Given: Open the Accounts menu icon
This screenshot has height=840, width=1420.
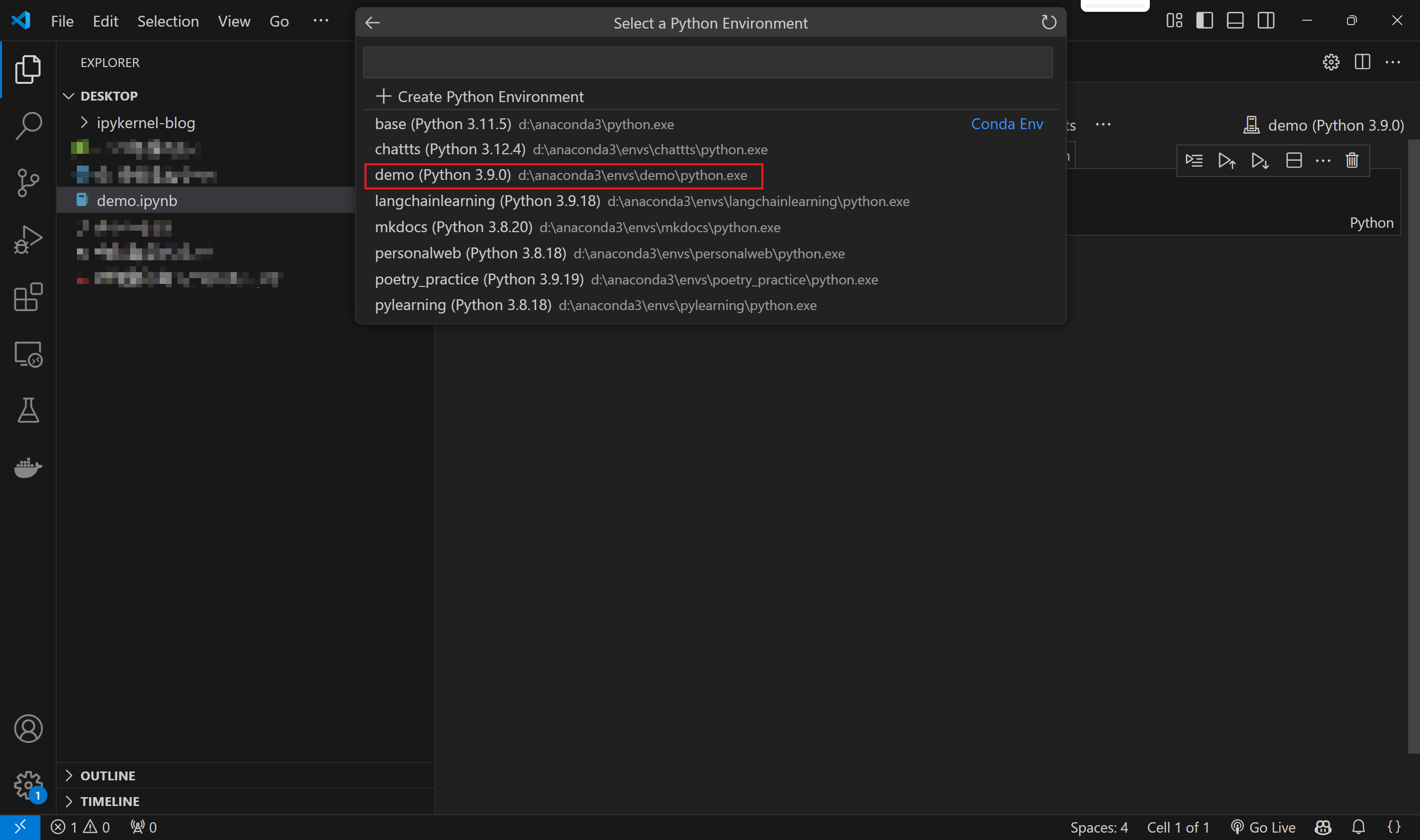Looking at the screenshot, I should click(x=28, y=729).
